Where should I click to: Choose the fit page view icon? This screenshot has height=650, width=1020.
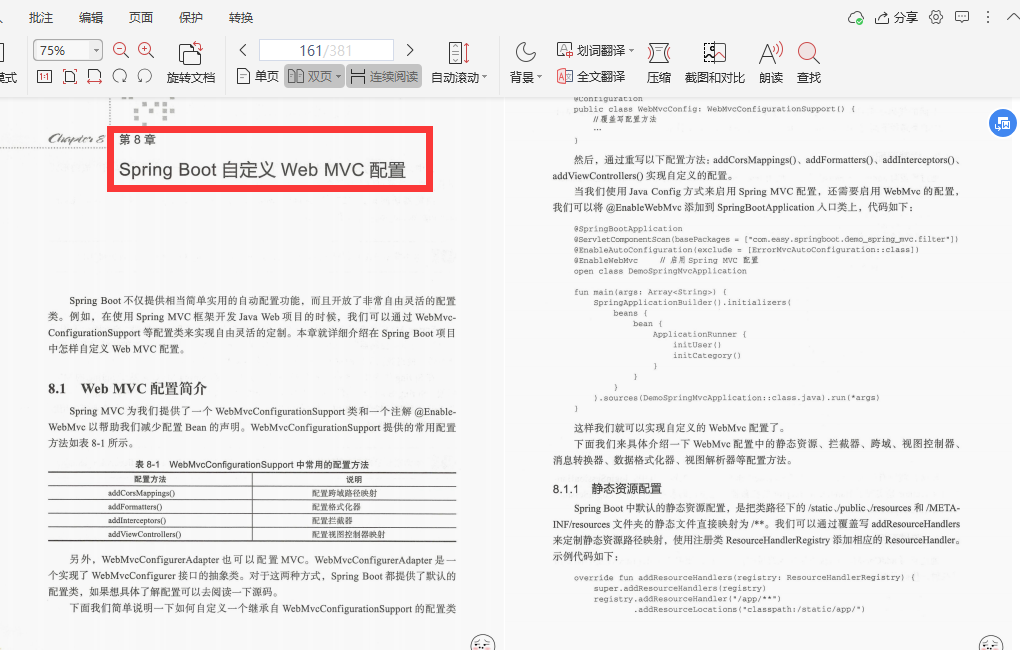coord(70,77)
